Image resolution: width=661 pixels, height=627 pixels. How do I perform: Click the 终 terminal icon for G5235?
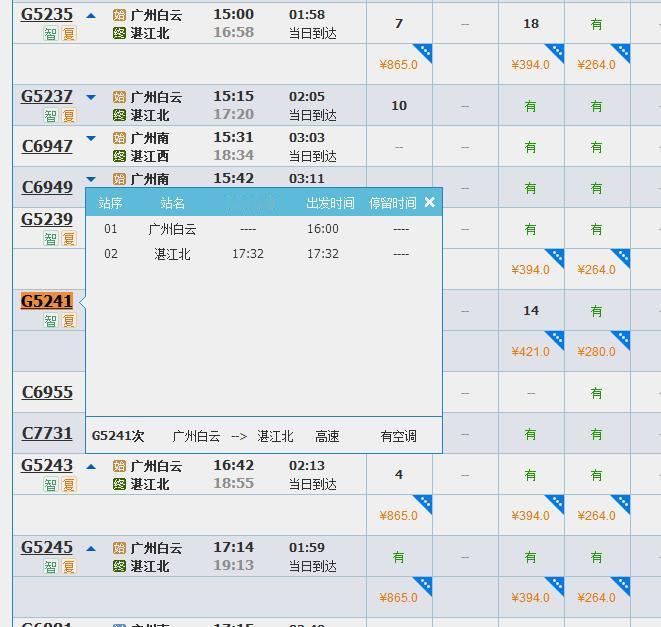(119, 33)
